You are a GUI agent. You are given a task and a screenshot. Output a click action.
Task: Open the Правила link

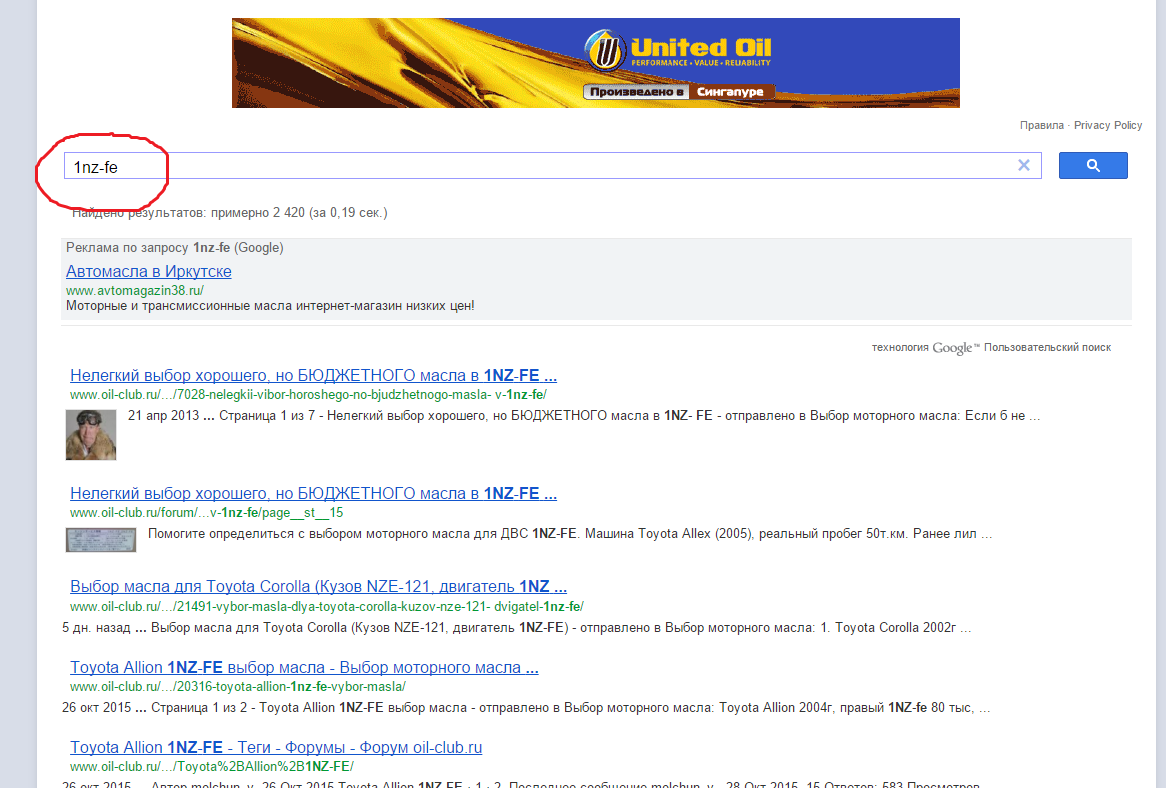(x=1041, y=125)
